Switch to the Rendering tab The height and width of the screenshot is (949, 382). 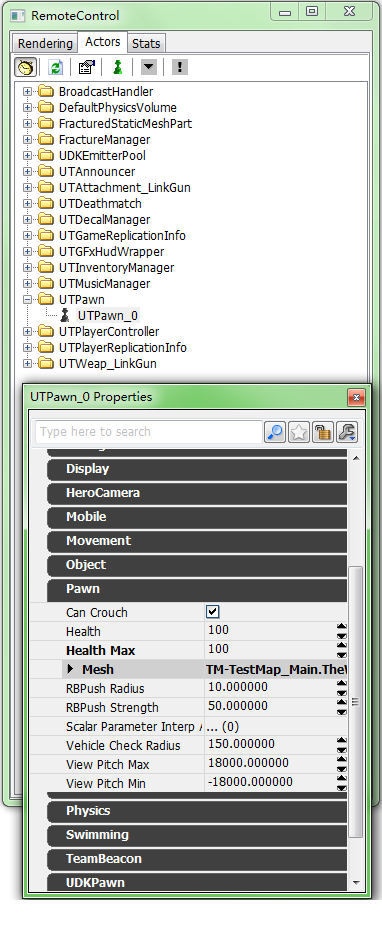[x=45, y=44]
